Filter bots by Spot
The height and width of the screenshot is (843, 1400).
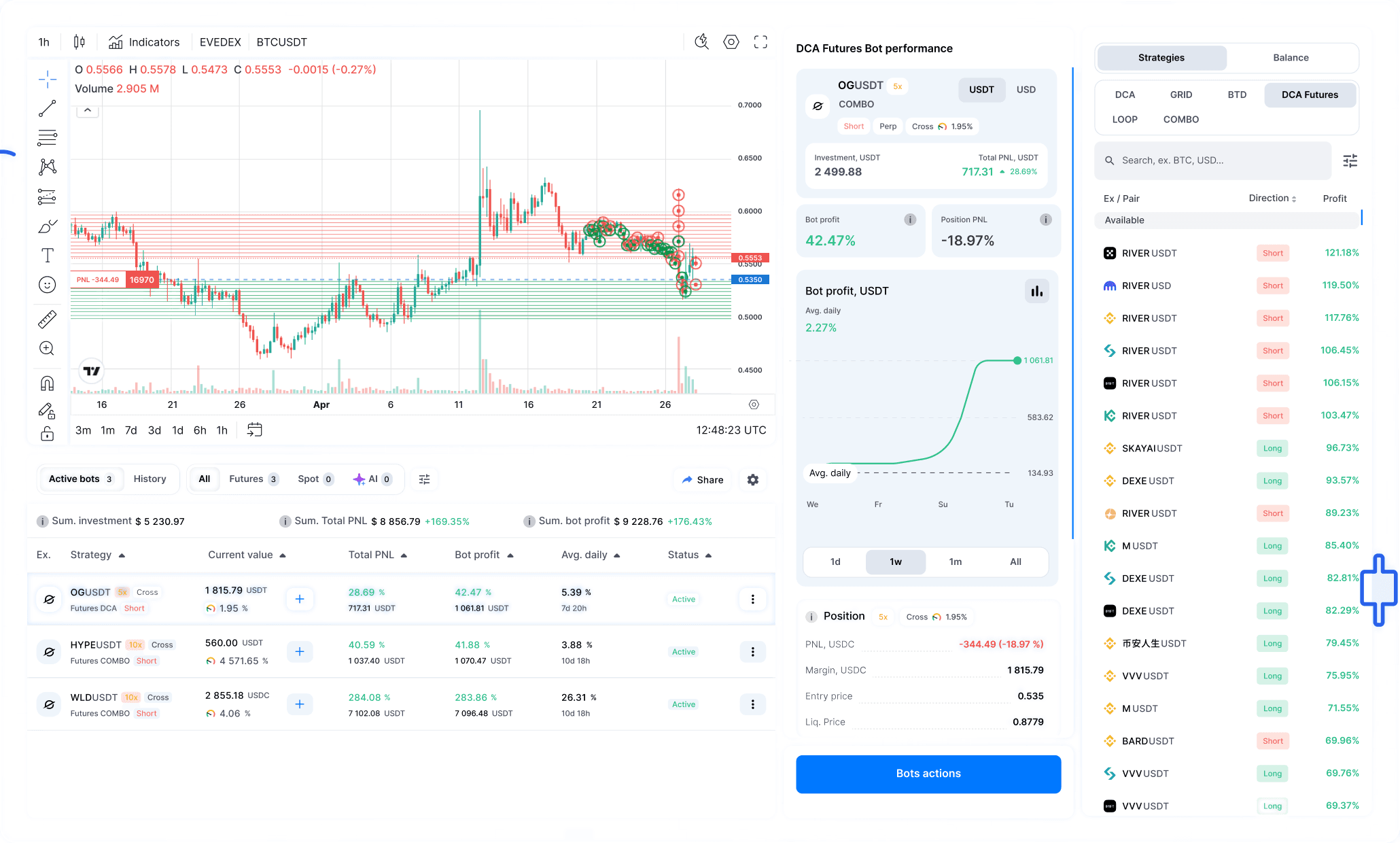[315, 479]
